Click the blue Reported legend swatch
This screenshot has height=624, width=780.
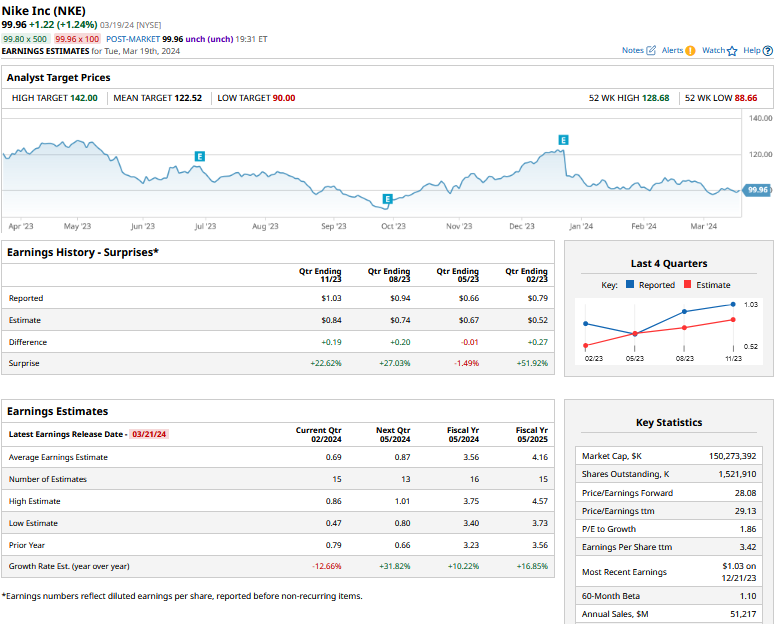630,285
